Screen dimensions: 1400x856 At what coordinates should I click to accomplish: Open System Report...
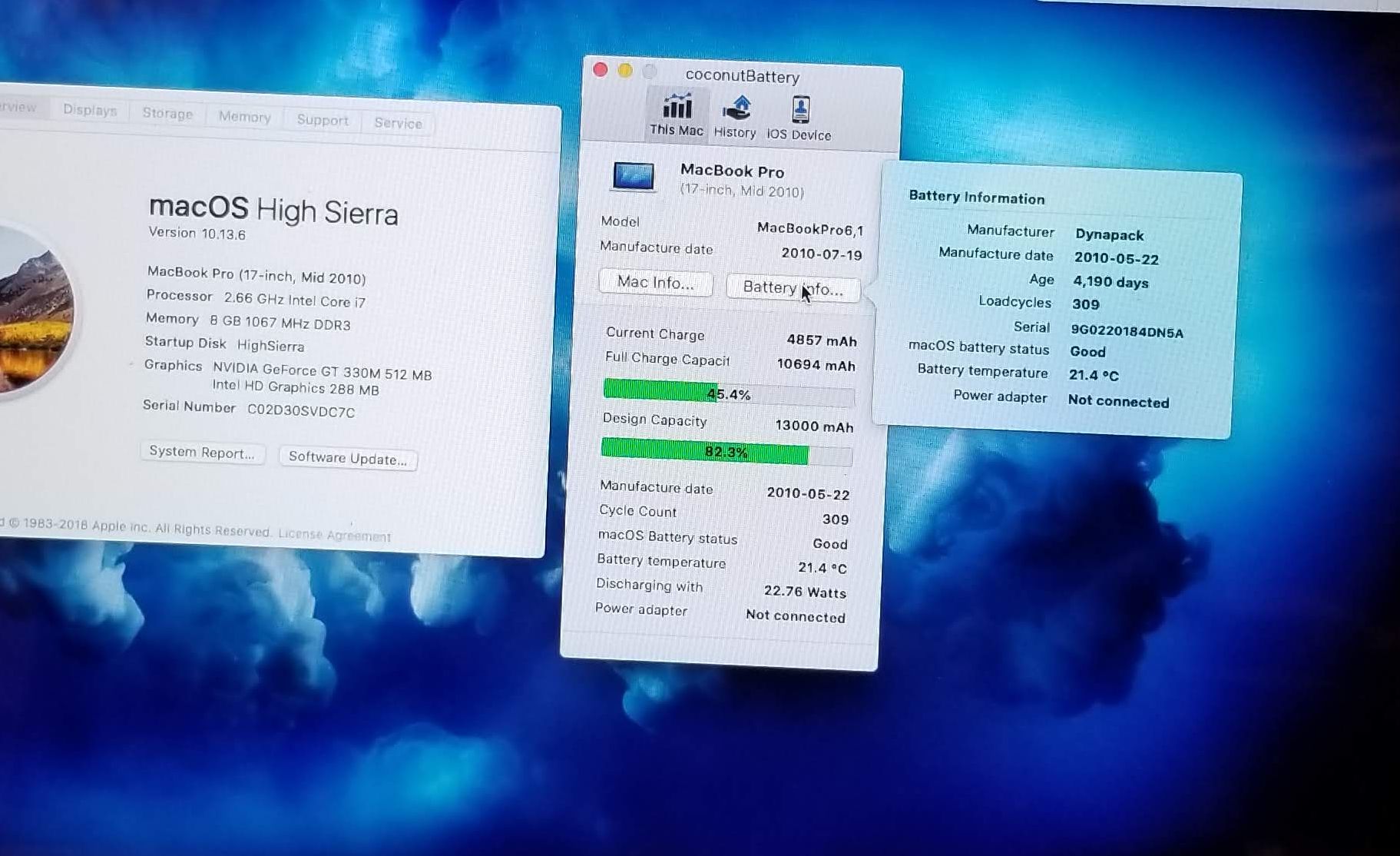pyautogui.click(x=202, y=452)
